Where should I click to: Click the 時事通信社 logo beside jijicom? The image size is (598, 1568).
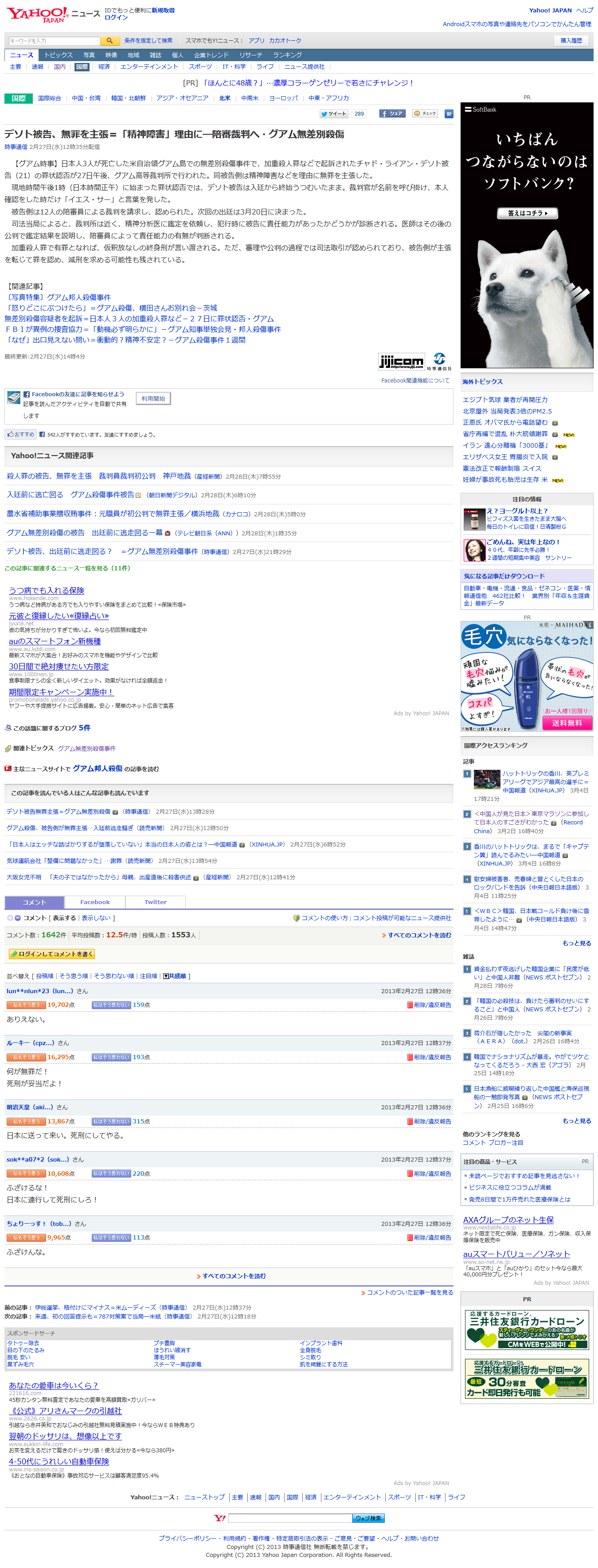tap(439, 362)
